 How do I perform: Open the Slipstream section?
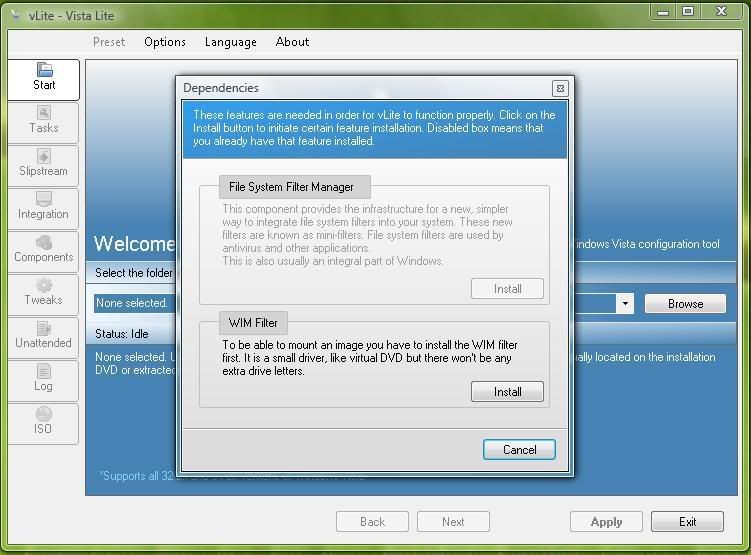point(44,165)
